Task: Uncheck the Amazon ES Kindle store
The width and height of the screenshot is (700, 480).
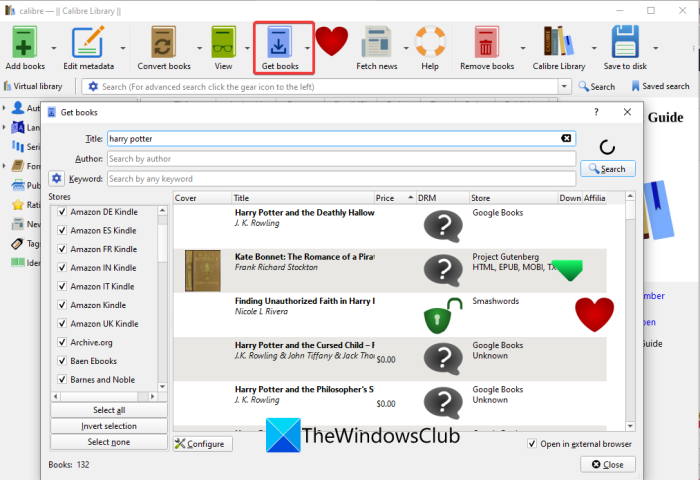Action: (x=62, y=230)
